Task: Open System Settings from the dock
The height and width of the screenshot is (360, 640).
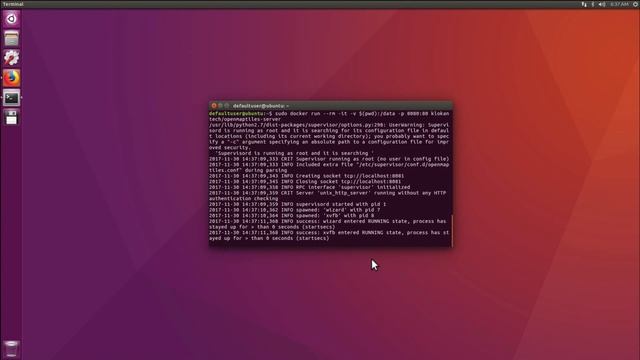Action: click(11, 58)
